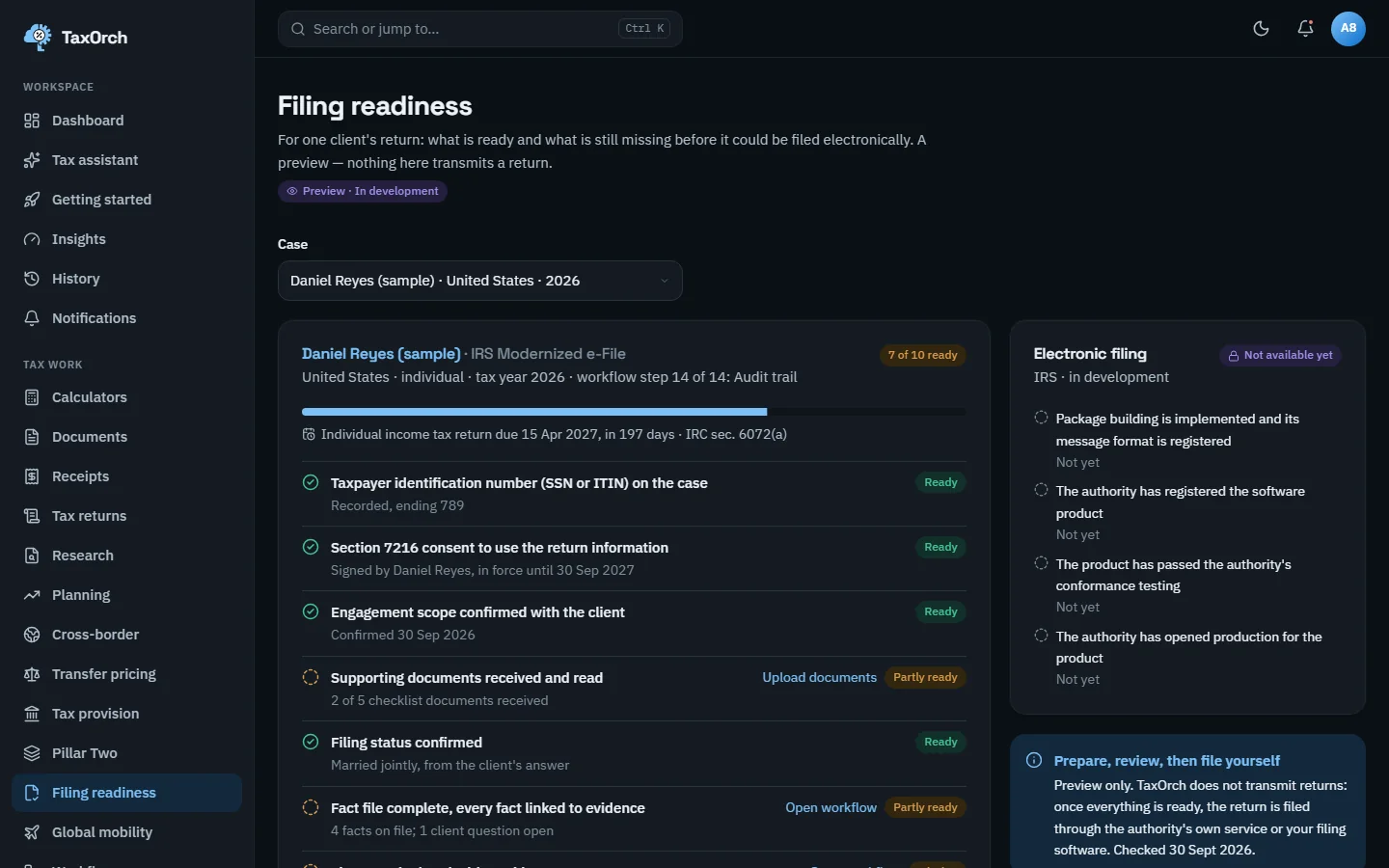The image size is (1389, 868).
Task: Click the Not available yet badge
Action: click(1280, 355)
